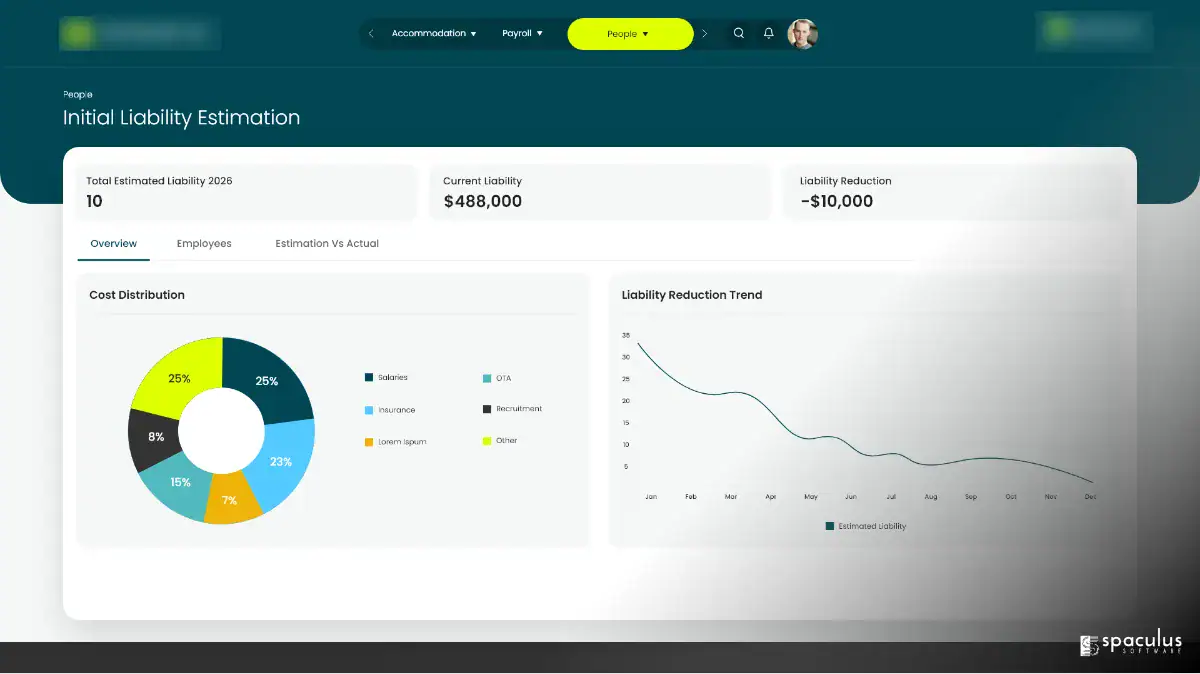The width and height of the screenshot is (1200, 674).
Task: Open the search icon in top bar
Action: pos(739,33)
